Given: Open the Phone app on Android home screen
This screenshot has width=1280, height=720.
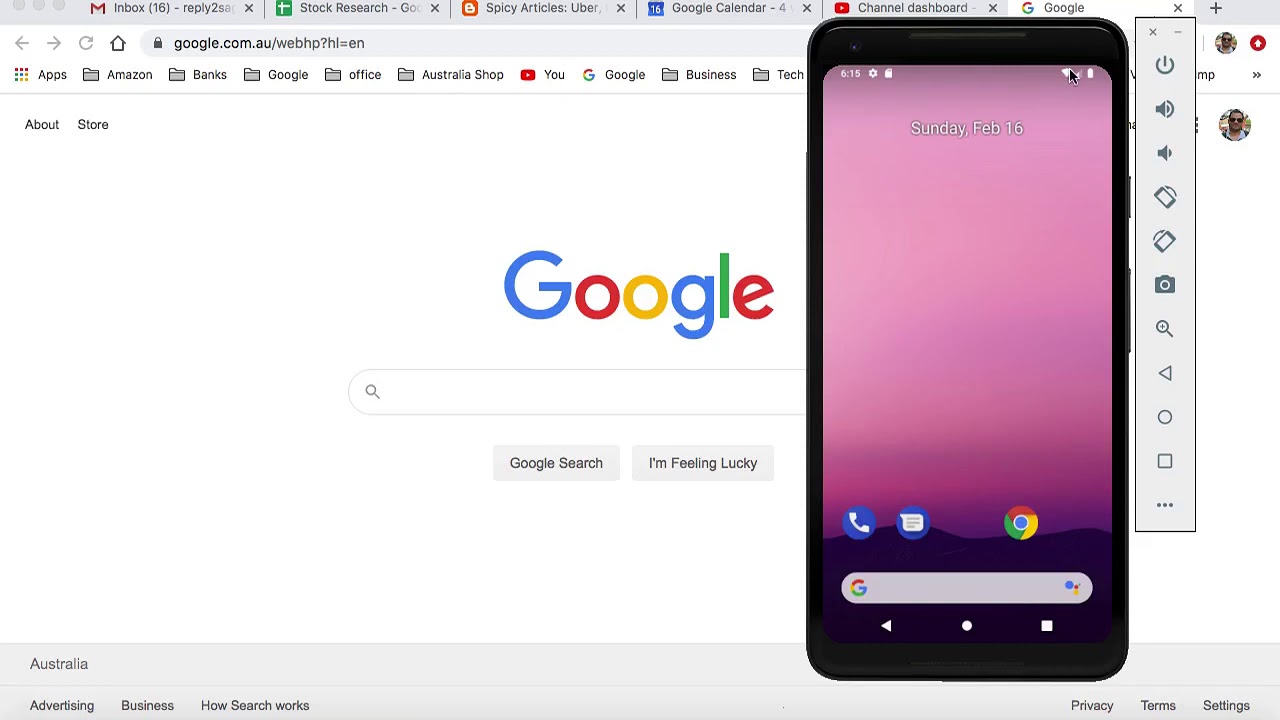Looking at the screenshot, I should (858, 523).
